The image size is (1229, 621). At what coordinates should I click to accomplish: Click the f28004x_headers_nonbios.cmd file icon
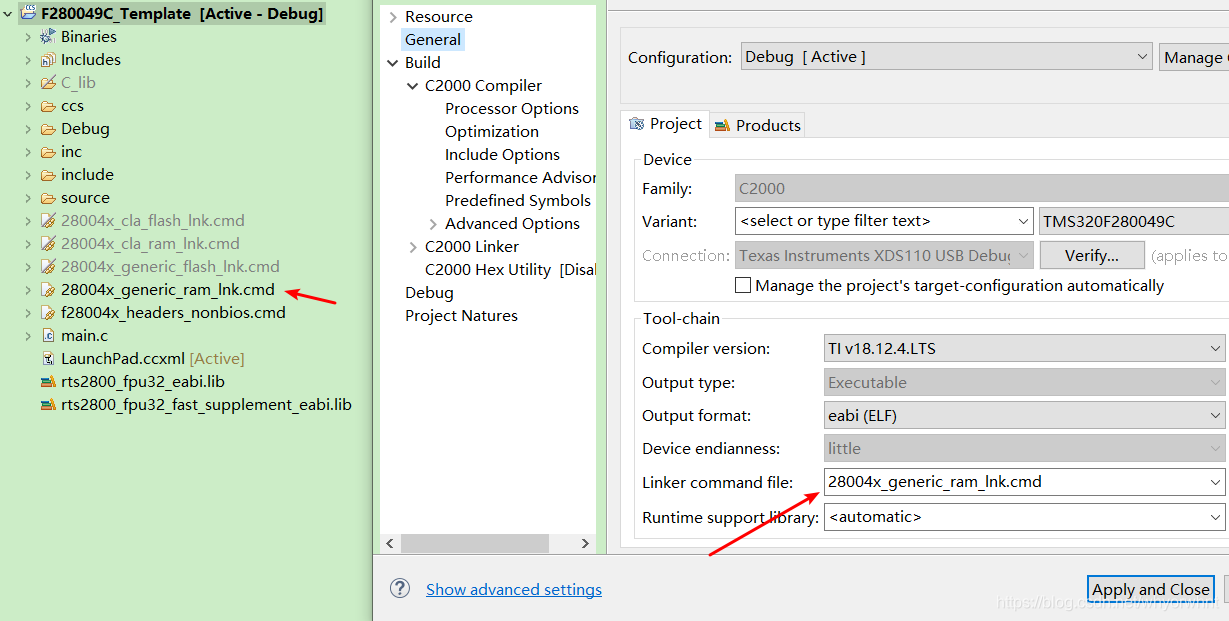pyautogui.click(x=48, y=312)
